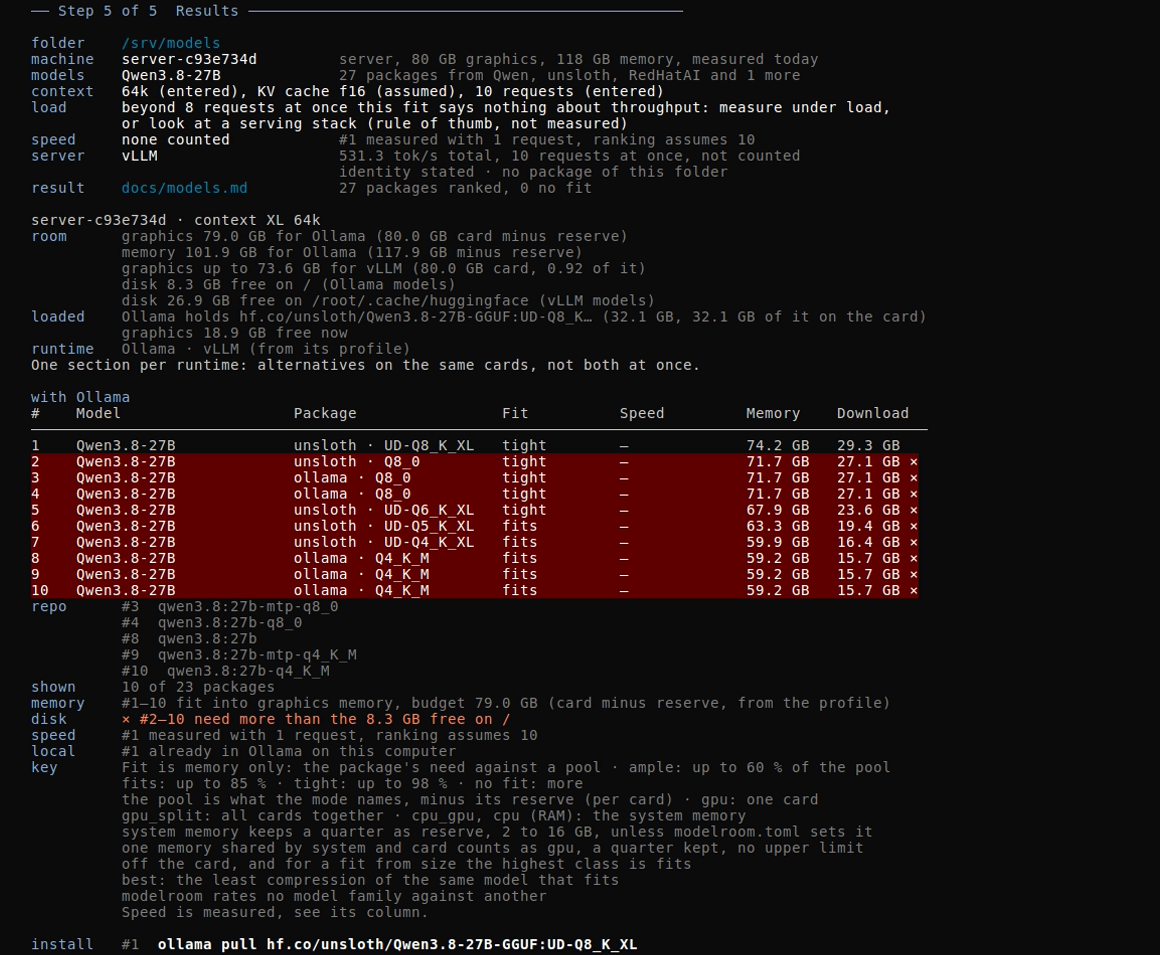Click 'Speed is measured, see its column.' line

(x=275, y=912)
